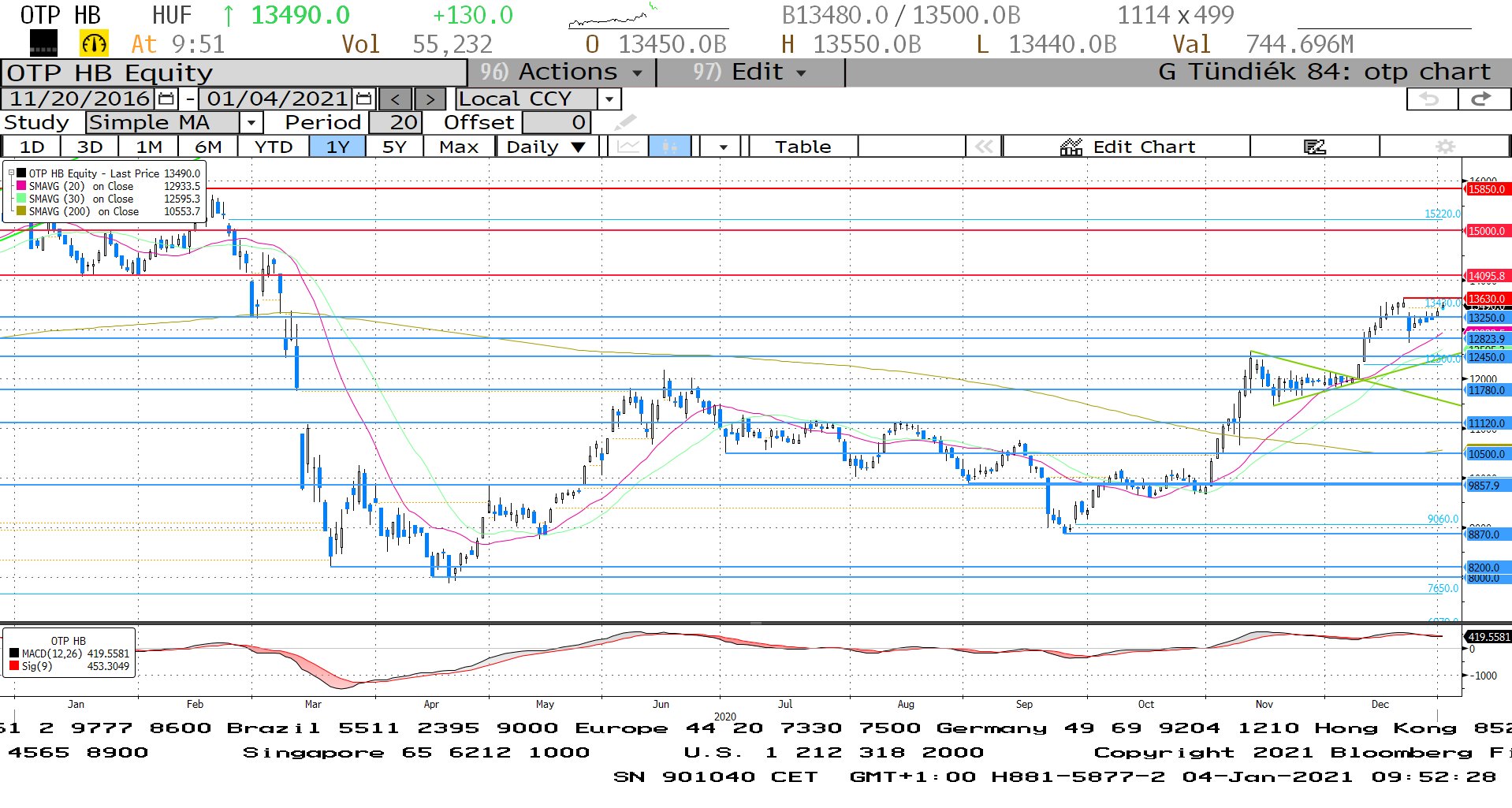Click the green SMAVG (30) swatch

[21, 199]
